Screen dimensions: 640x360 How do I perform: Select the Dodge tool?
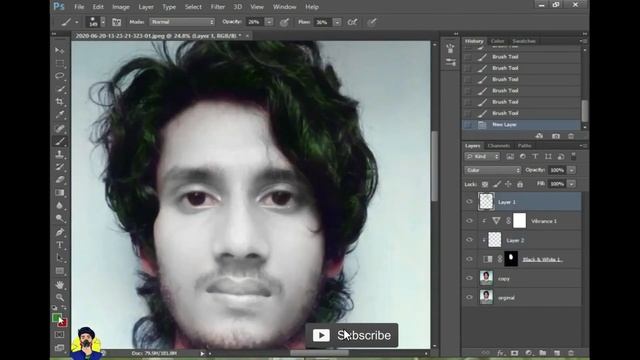pos(60,218)
